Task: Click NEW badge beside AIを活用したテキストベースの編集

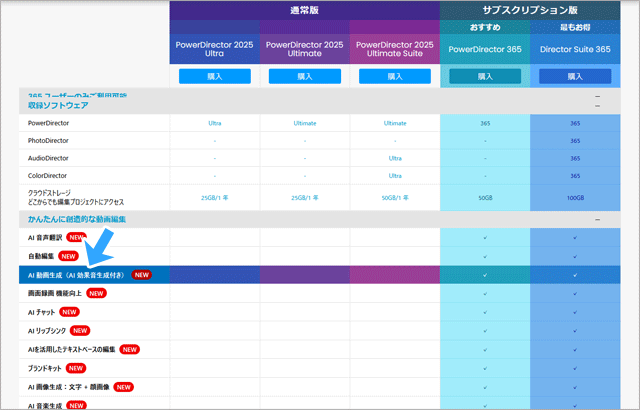Action: [130, 350]
